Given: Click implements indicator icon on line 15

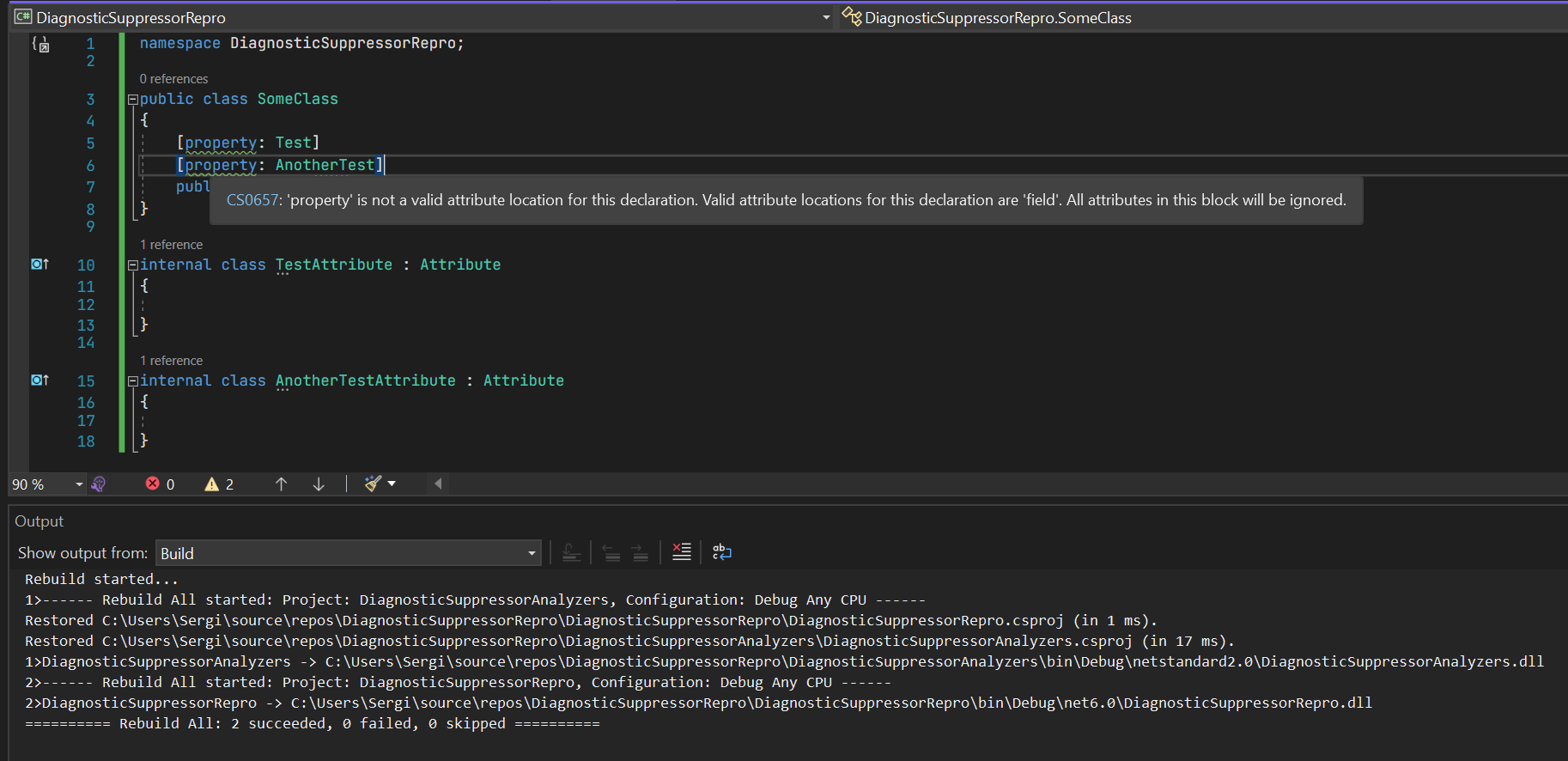Looking at the screenshot, I should click(x=40, y=380).
